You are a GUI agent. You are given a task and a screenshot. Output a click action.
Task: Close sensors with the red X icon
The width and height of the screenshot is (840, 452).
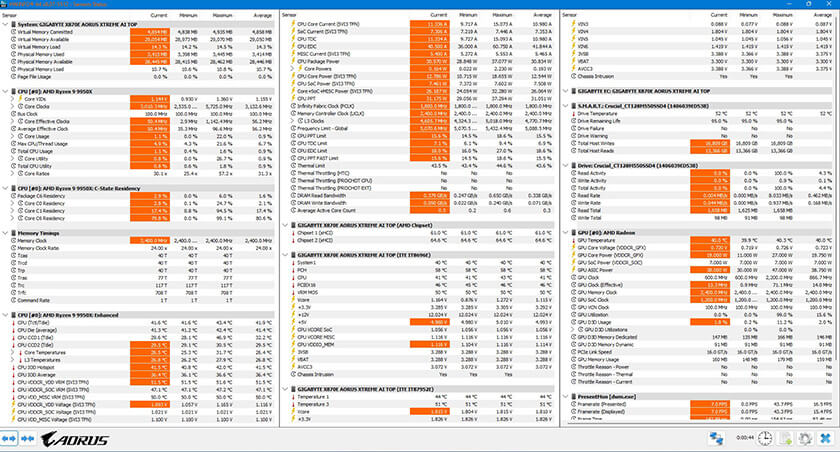pos(827,439)
